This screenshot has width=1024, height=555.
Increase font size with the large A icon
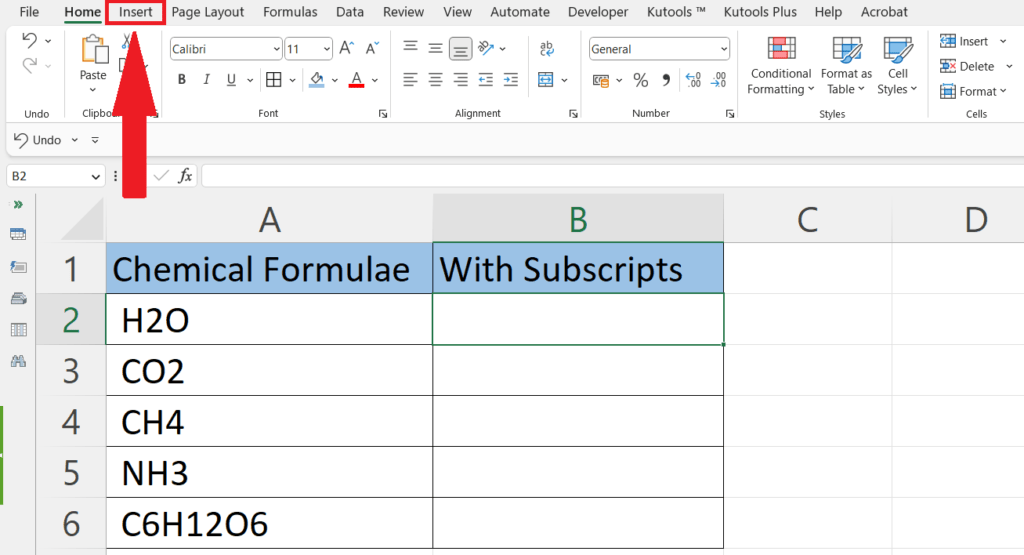coord(347,48)
